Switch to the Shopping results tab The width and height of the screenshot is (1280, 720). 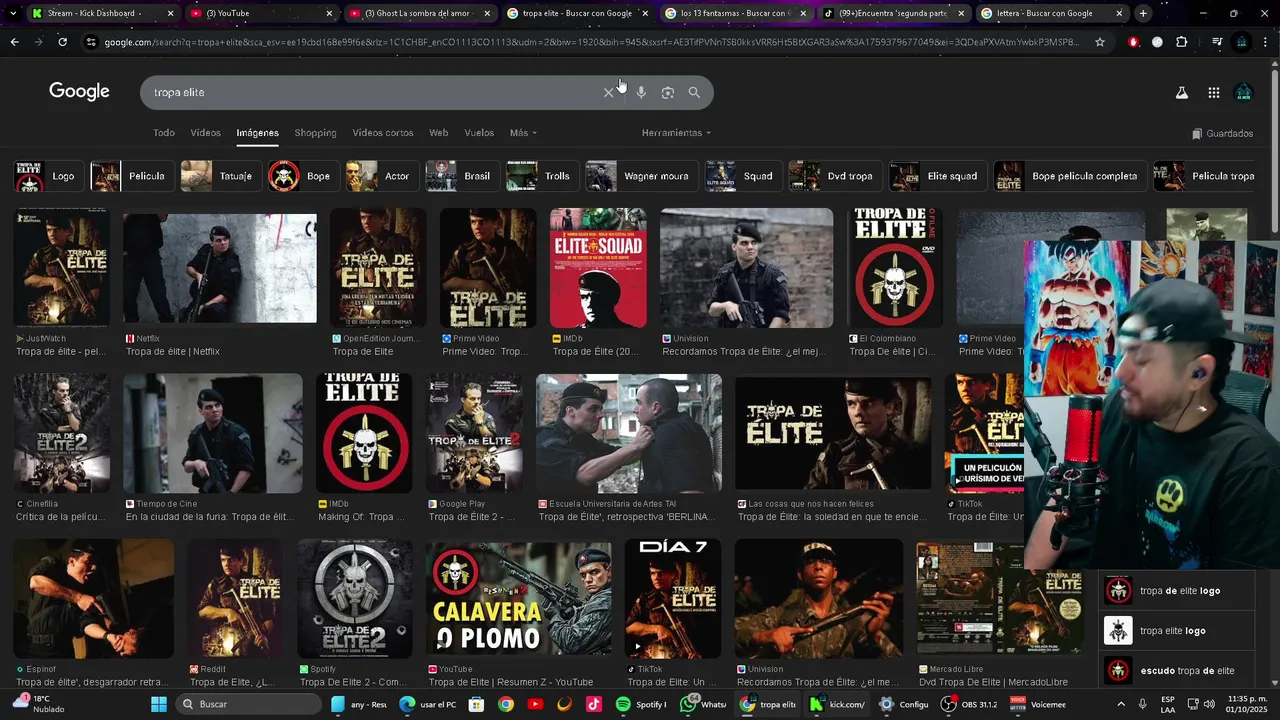[x=315, y=133]
